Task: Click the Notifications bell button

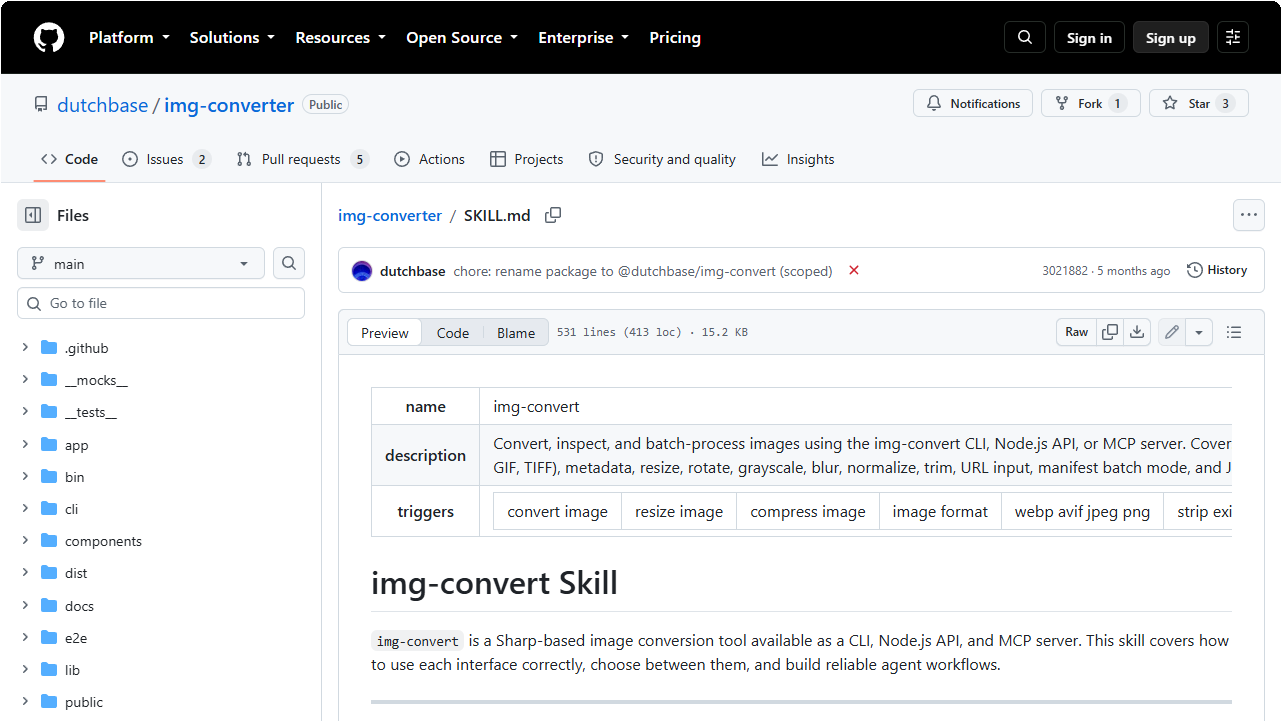Action: click(x=973, y=104)
